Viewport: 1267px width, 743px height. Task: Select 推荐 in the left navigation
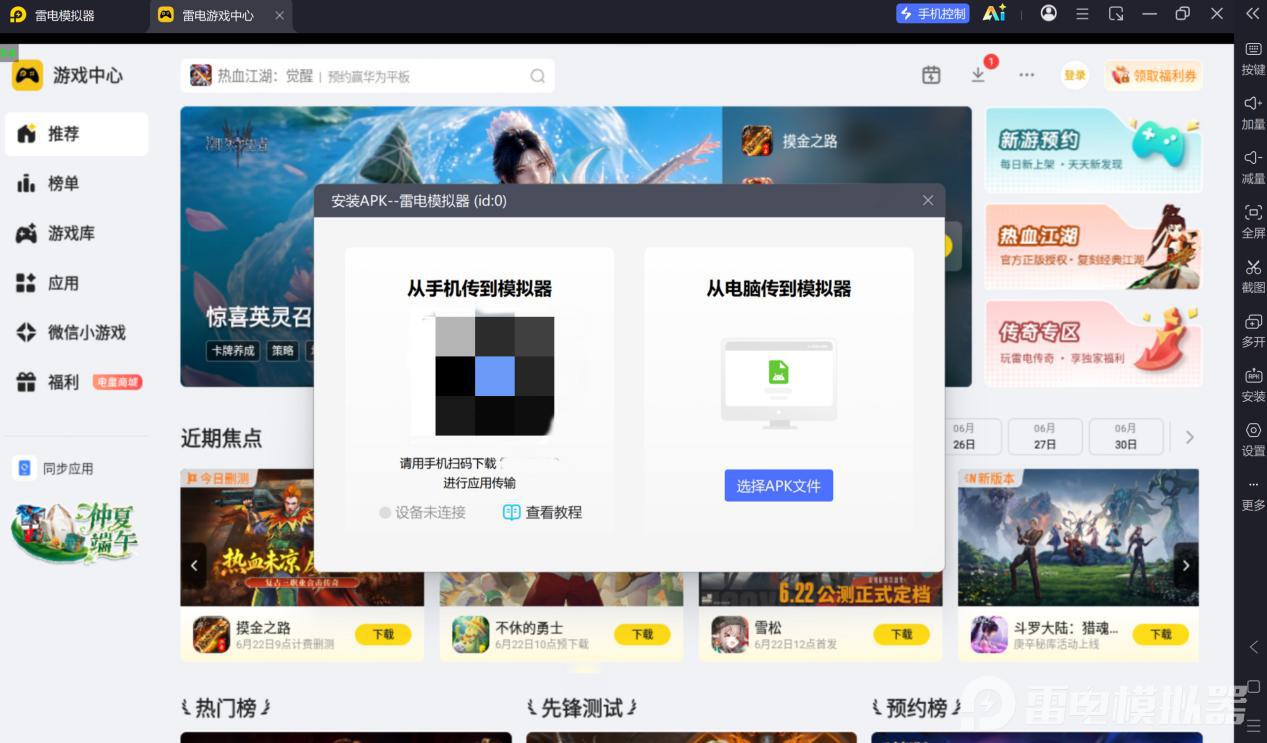[77, 134]
